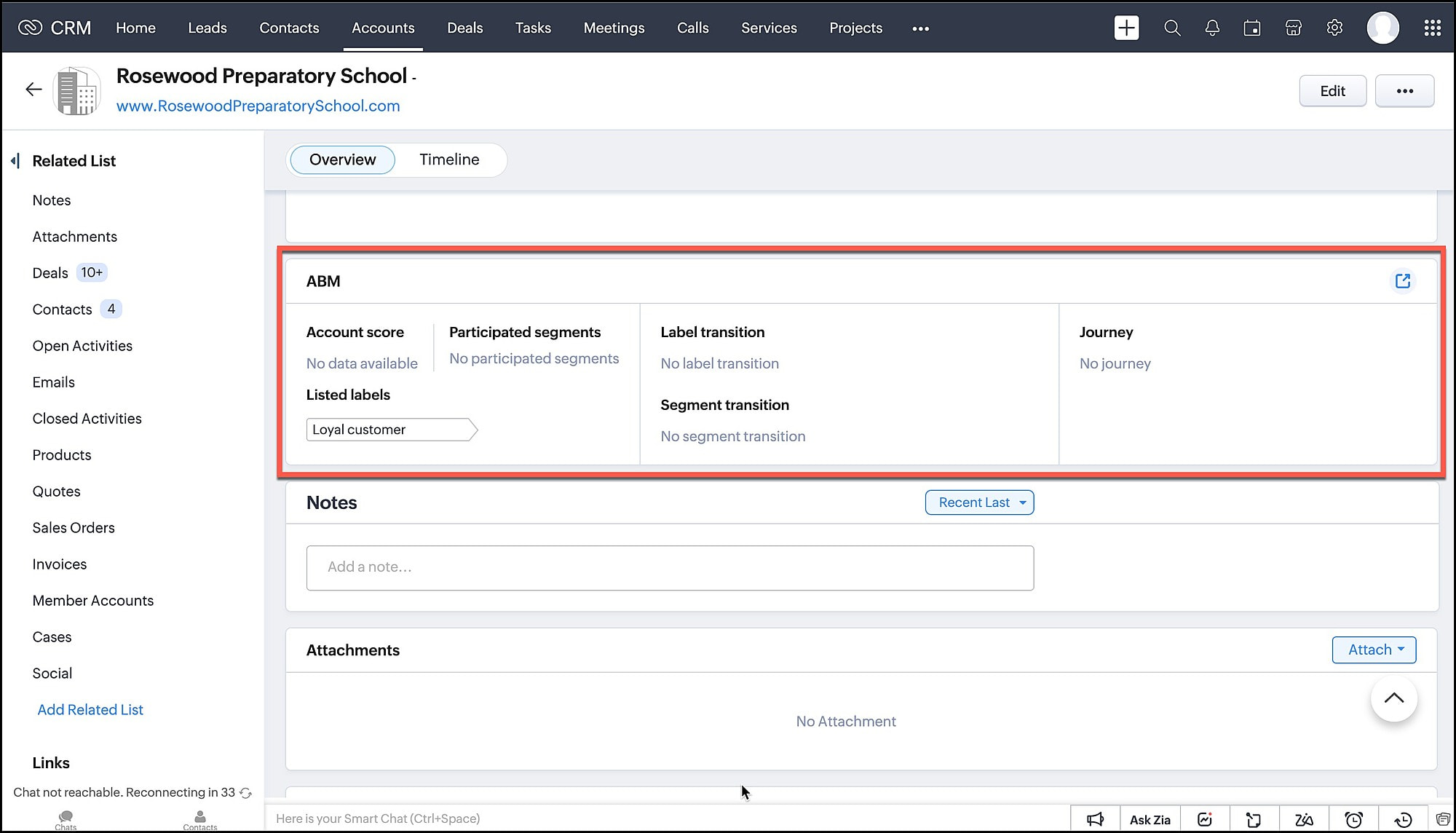Switch to the Timeline tab
This screenshot has height=833, width=1456.
coord(449,159)
